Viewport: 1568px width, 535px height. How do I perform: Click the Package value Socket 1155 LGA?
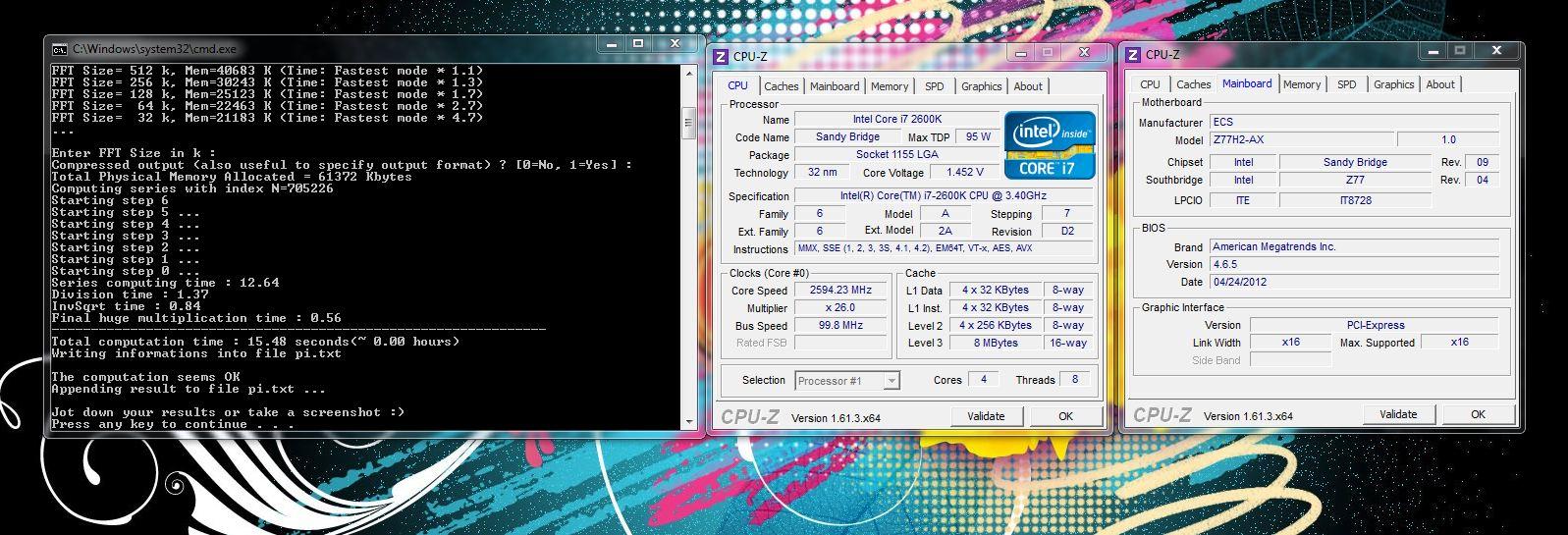[896, 155]
